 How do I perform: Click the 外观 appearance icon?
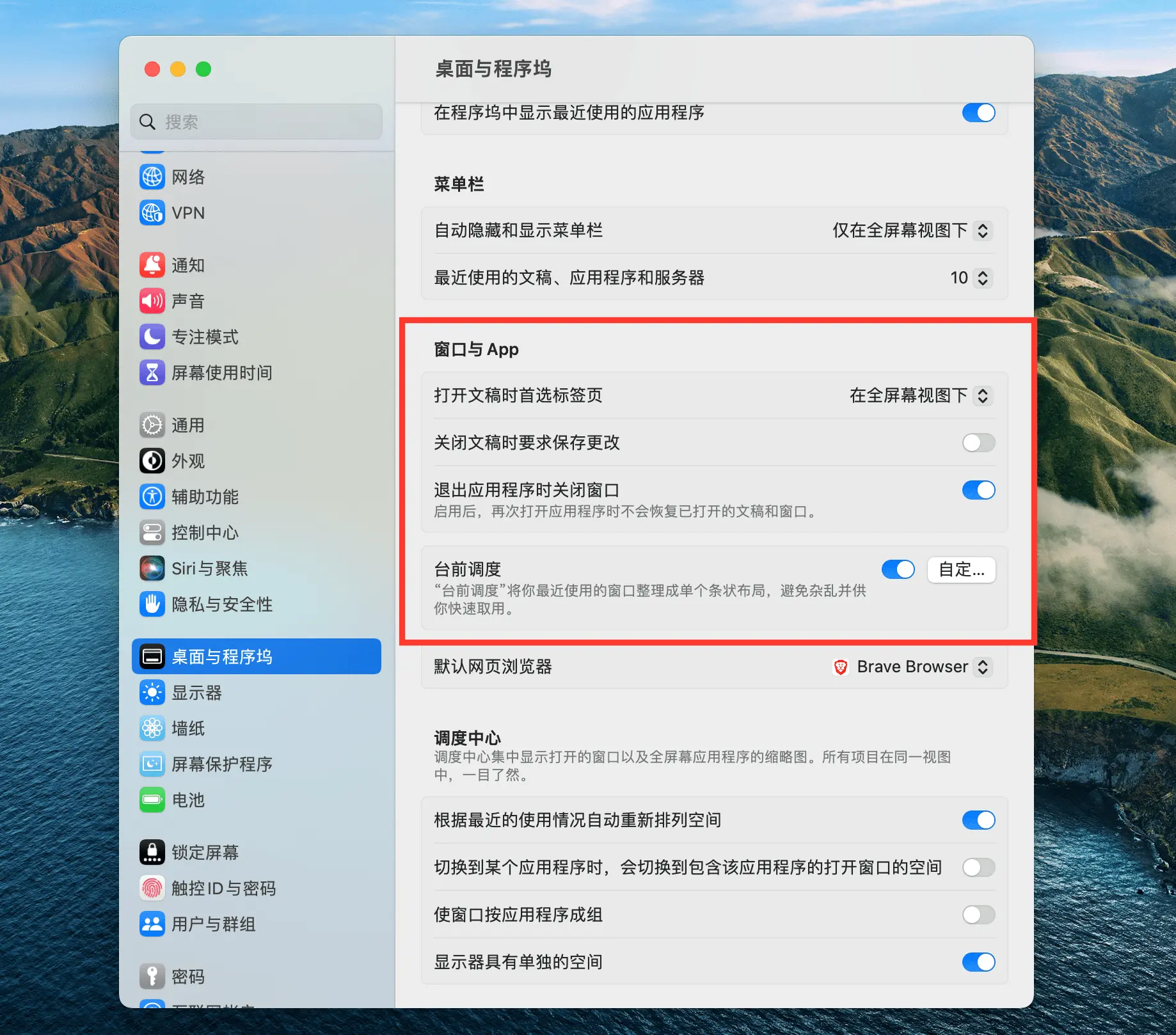(152, 461)
